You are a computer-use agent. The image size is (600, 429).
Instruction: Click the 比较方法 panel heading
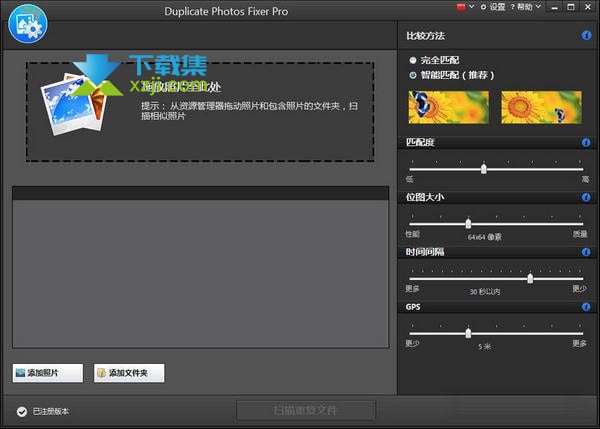[425, 36]
